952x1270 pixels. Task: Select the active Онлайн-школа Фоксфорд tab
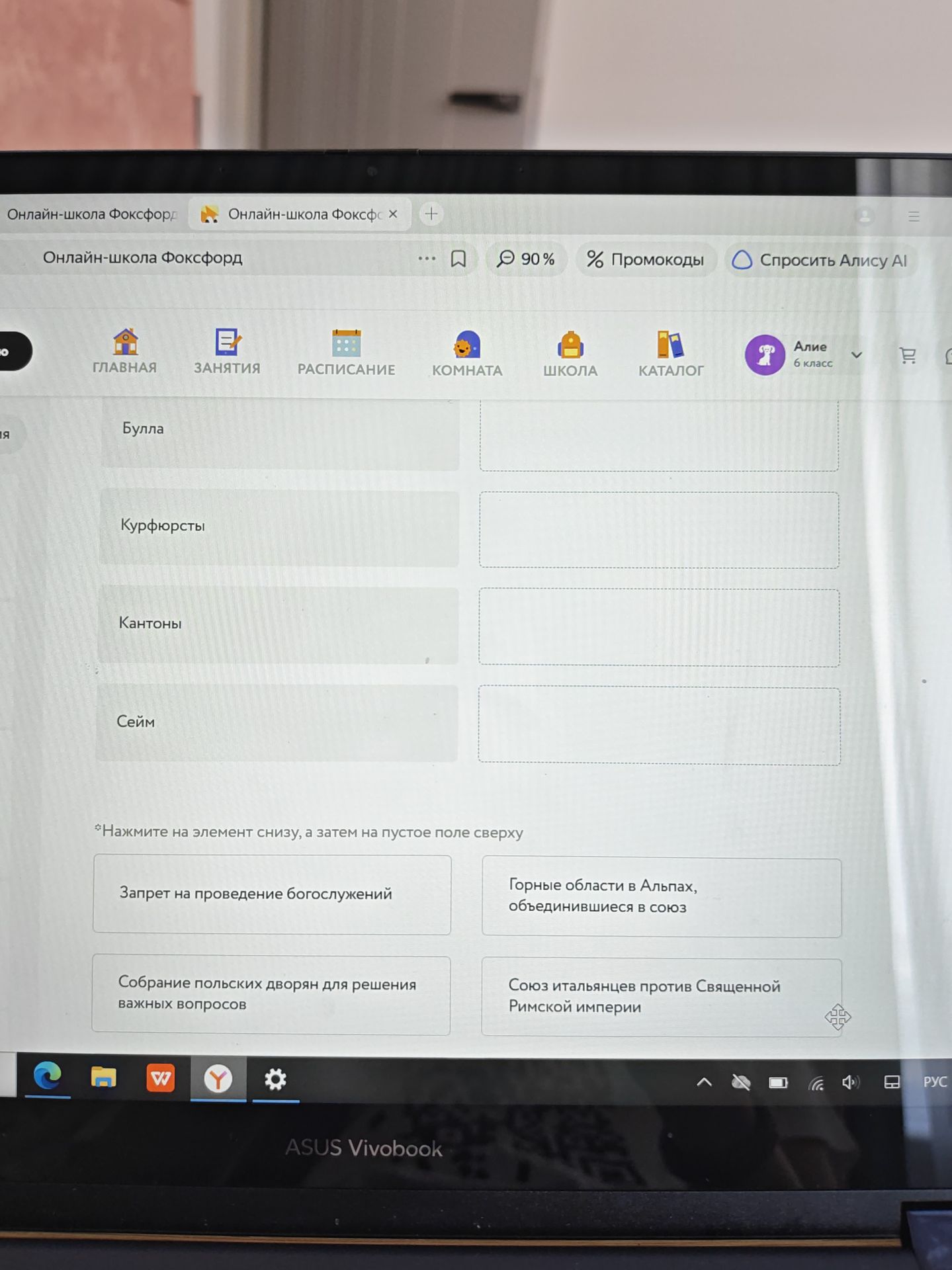(299, 214)
